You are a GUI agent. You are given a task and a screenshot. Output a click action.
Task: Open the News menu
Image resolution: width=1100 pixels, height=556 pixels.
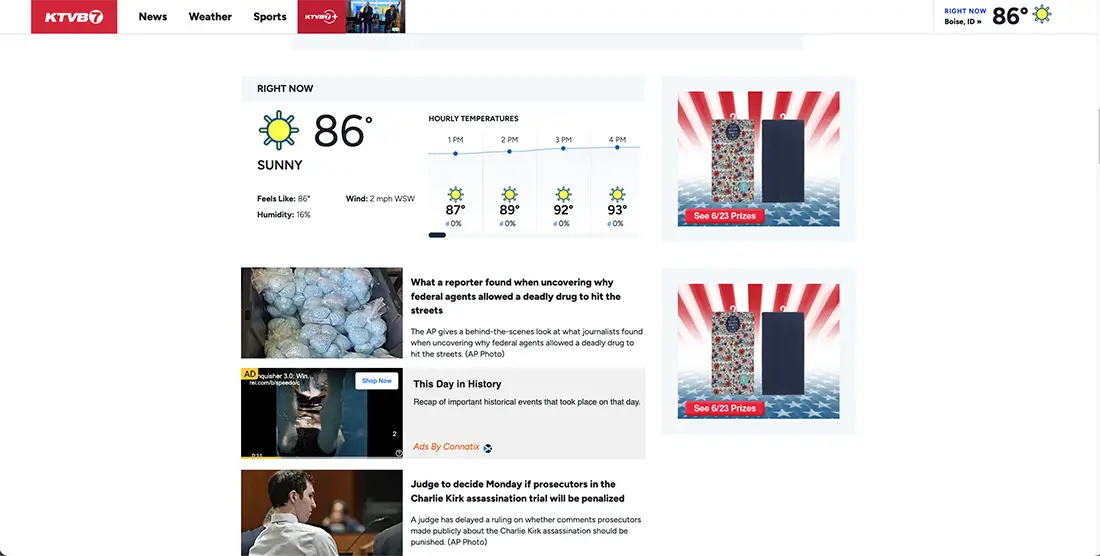click(152, 17)
